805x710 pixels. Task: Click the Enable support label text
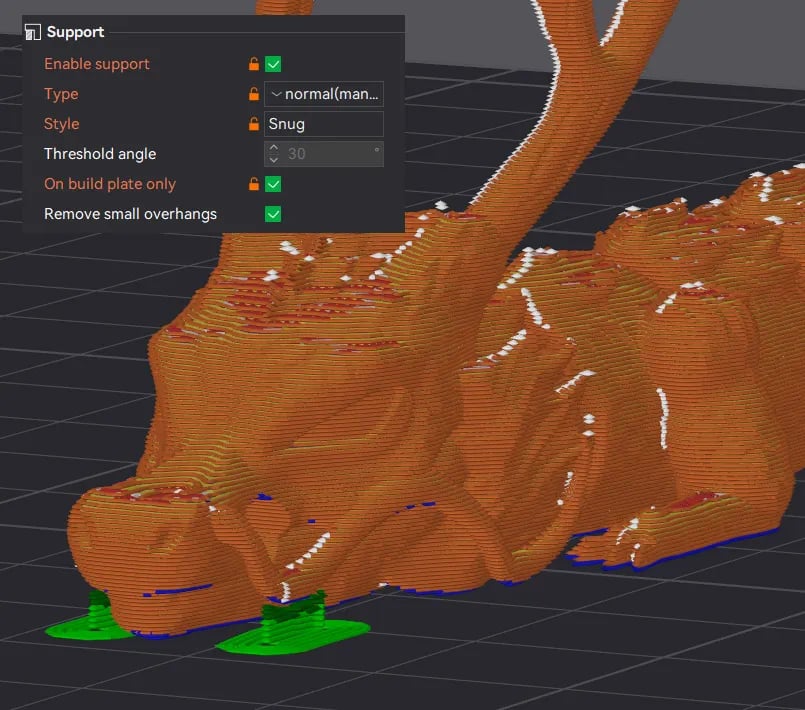(97, 64)
